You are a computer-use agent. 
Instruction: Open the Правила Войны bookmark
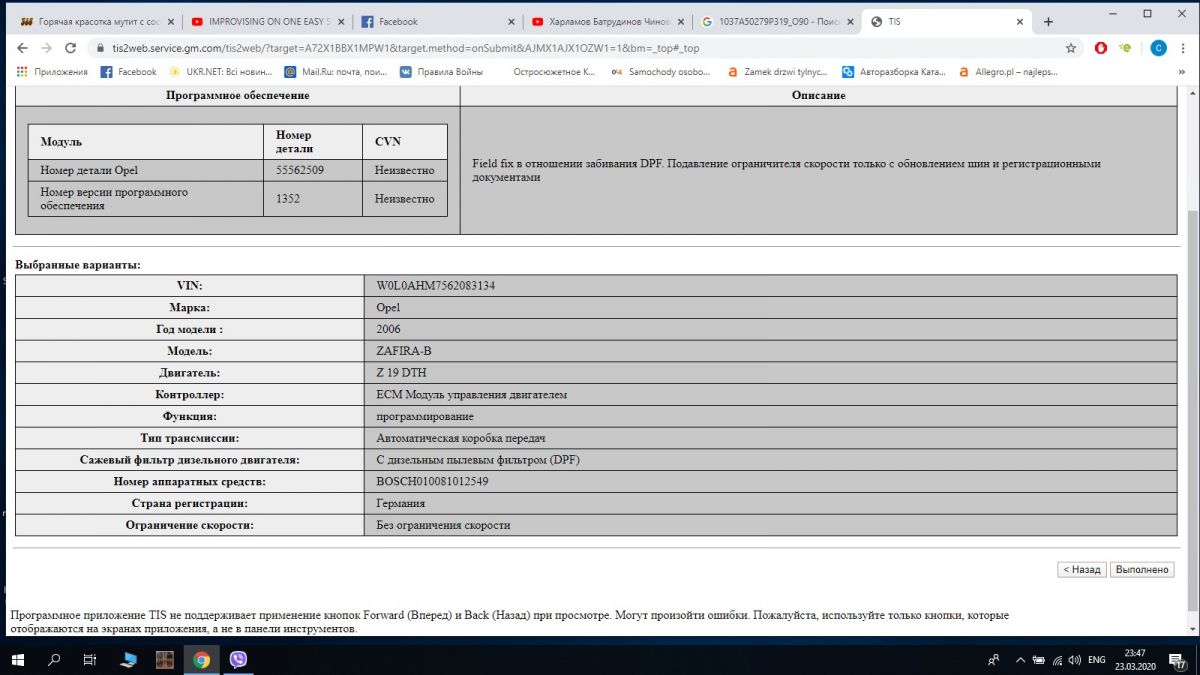(x=441, y=72)
